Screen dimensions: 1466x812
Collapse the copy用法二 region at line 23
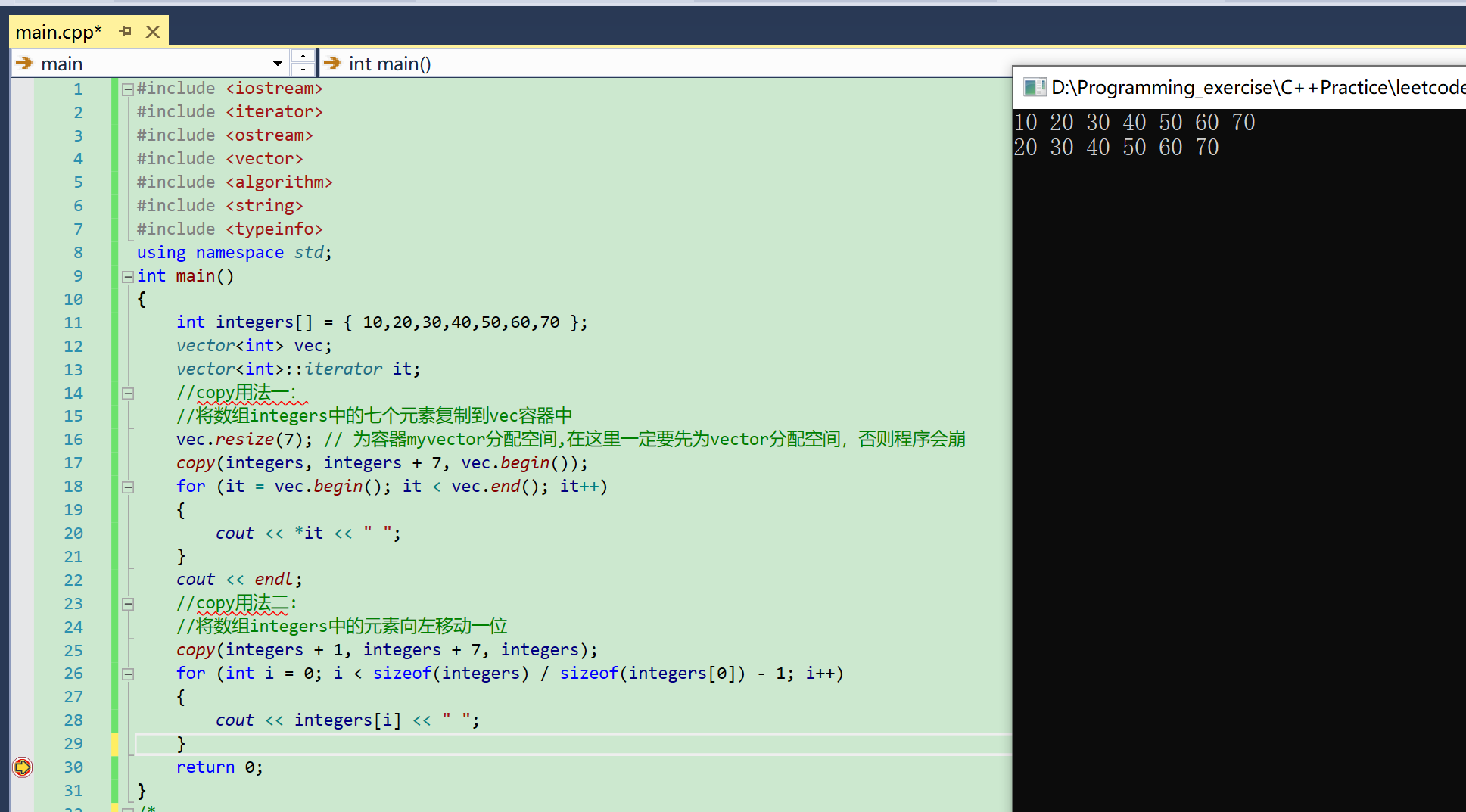click(127, 603)
